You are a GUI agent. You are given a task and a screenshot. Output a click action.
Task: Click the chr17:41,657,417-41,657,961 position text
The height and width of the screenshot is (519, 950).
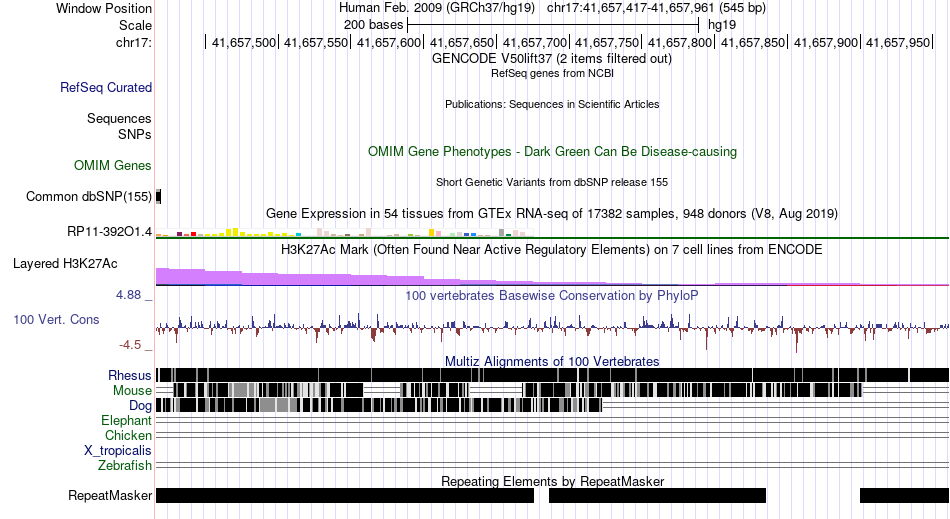[631, 8]
